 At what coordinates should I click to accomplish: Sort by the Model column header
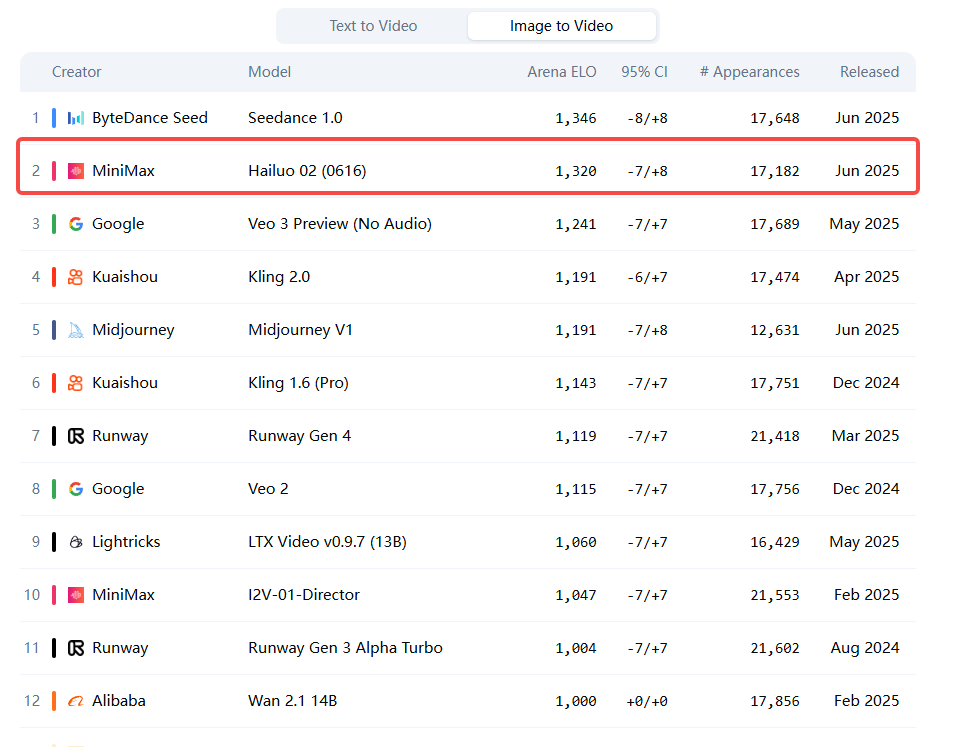click(269, 72)
